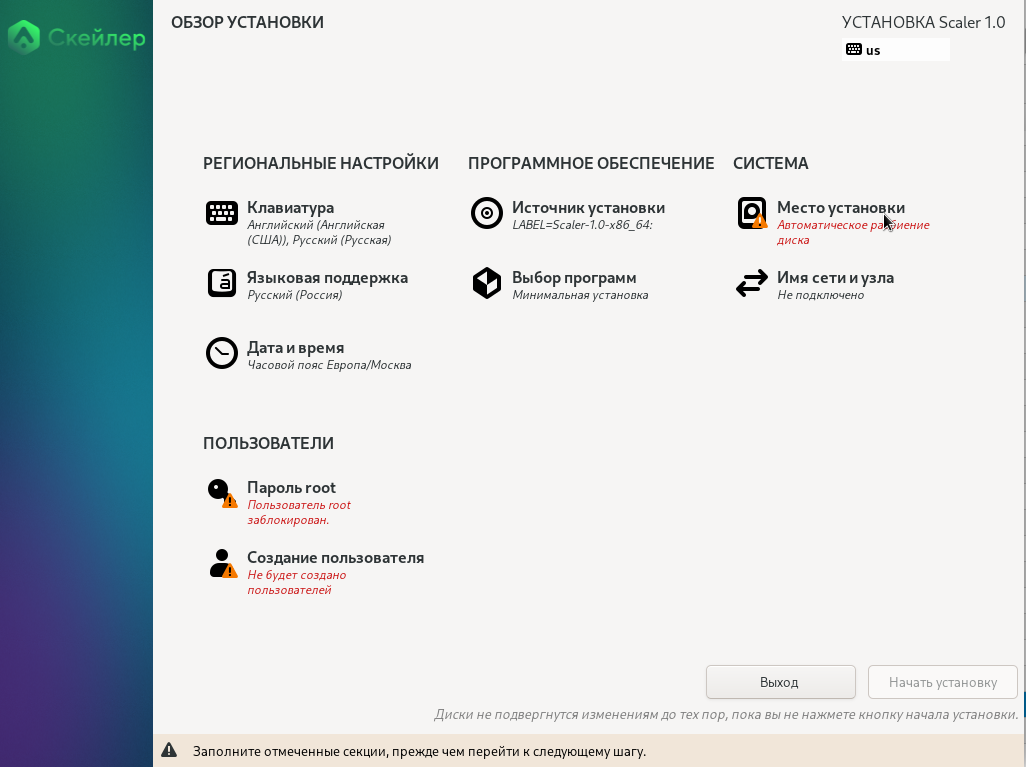Screen dimensions: 1026x767
Task: Open the disk icon for Место установки
Action: [x=752, y=213]
